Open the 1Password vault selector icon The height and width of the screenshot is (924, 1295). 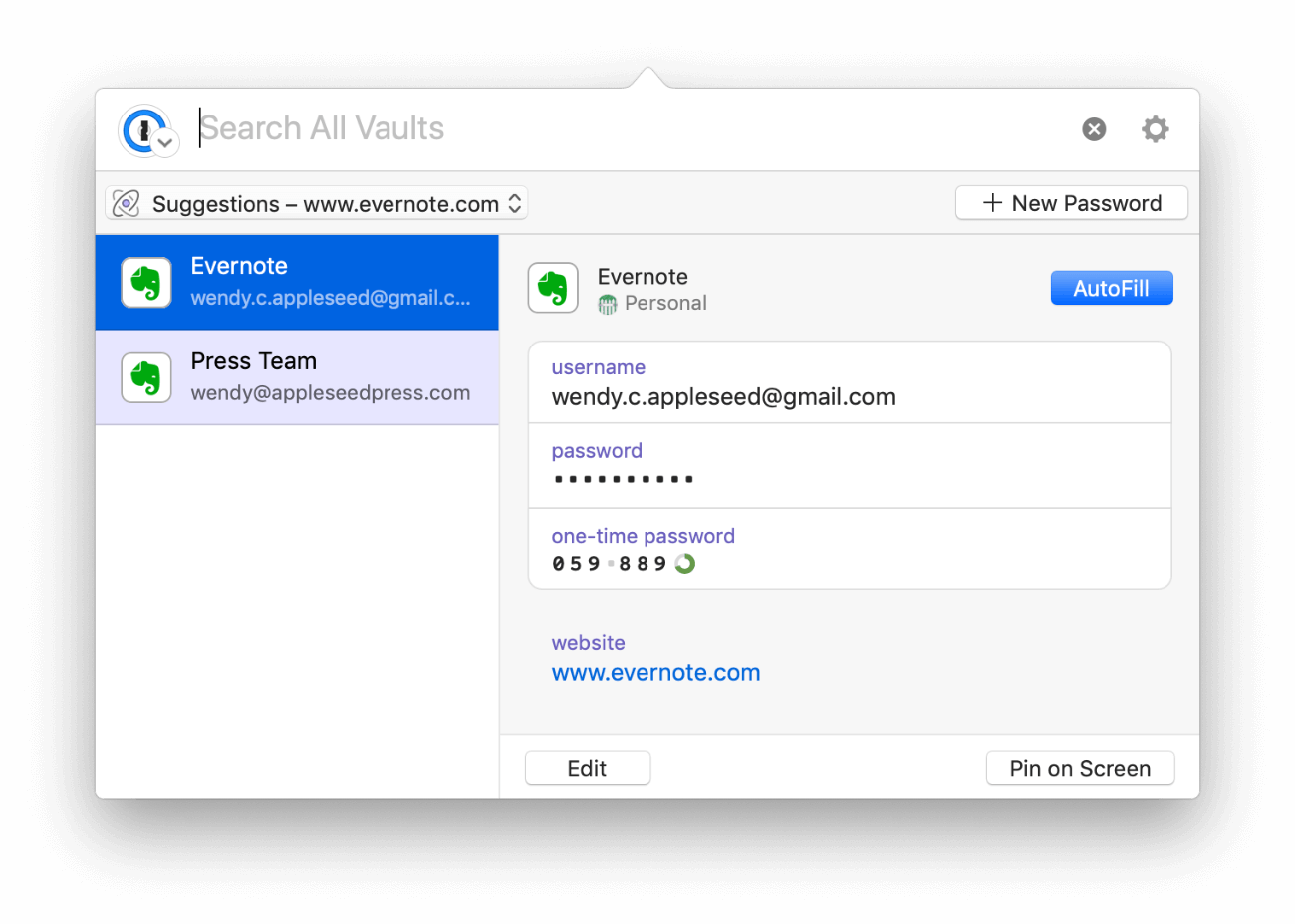[x=147, y=130]
